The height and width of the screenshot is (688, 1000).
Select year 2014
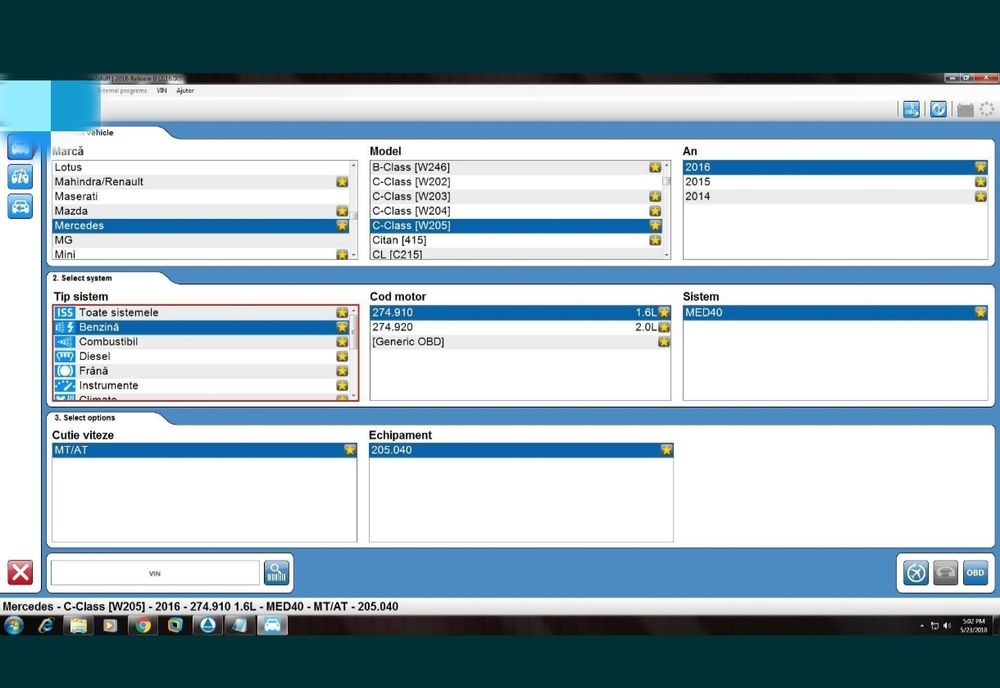pyautogui.click(x=835, y=196)
